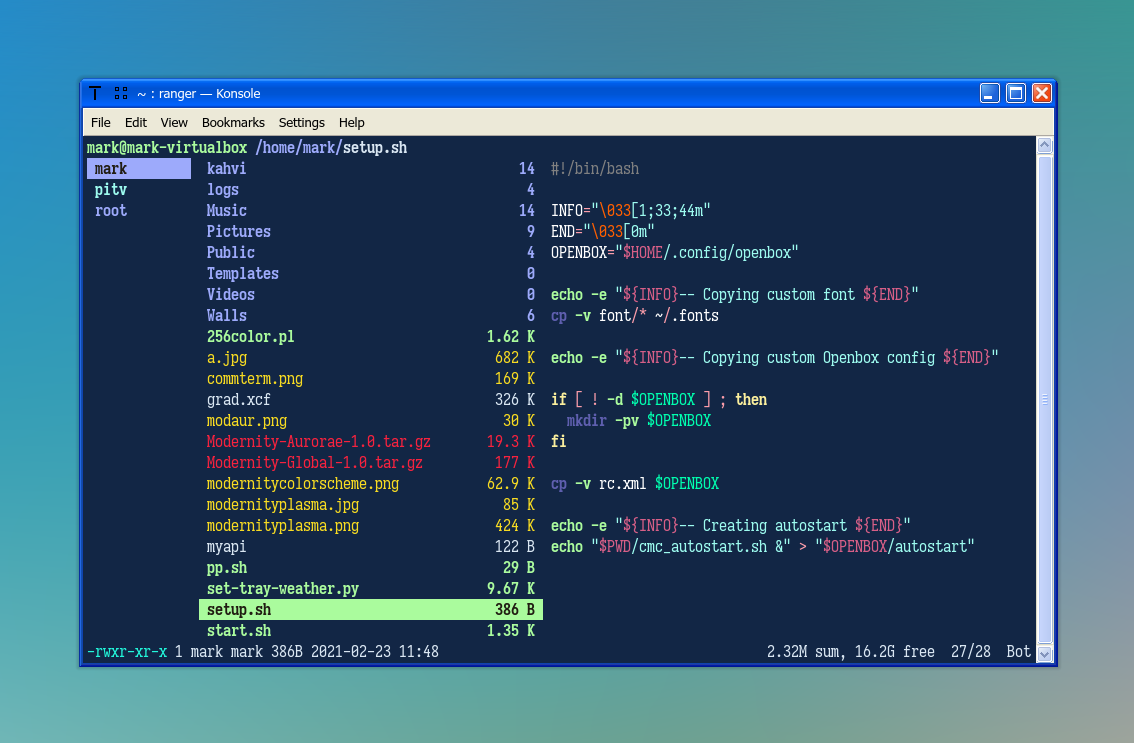Click the '2.32M sum, 16.2G free' status
This screenshot has width=1134, height=743.
coord(850,651)
